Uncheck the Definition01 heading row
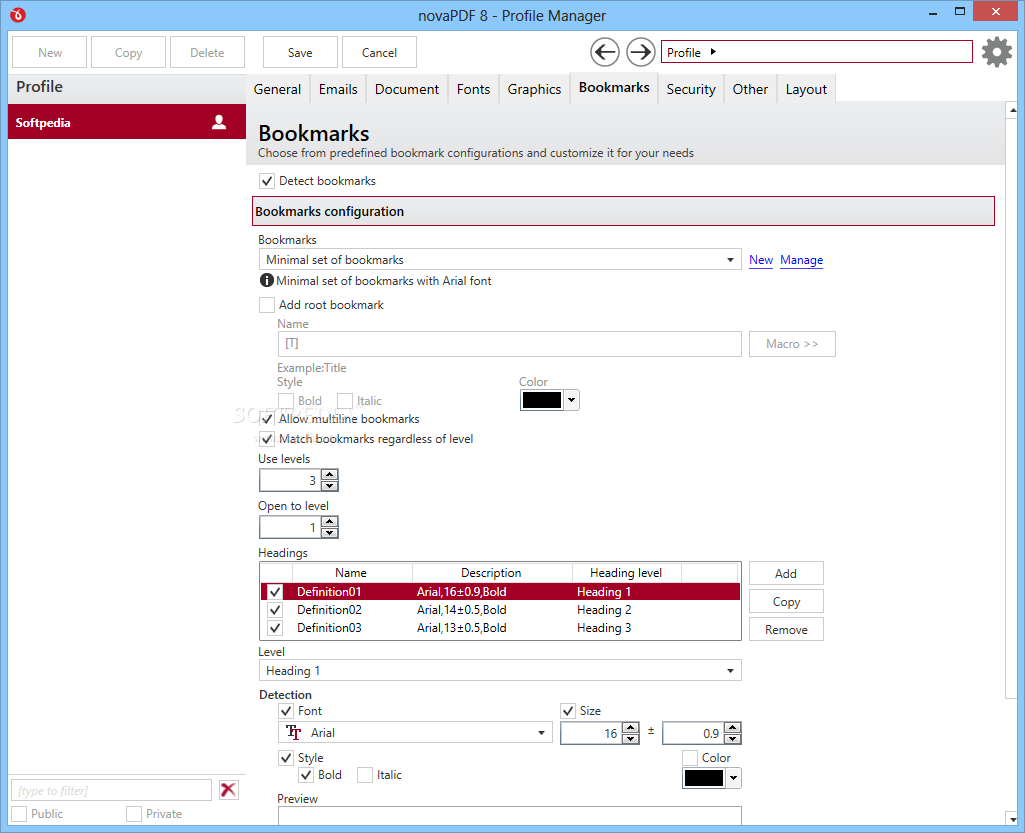The height and width of the screenshot is (833, 1025). point(275,592)
